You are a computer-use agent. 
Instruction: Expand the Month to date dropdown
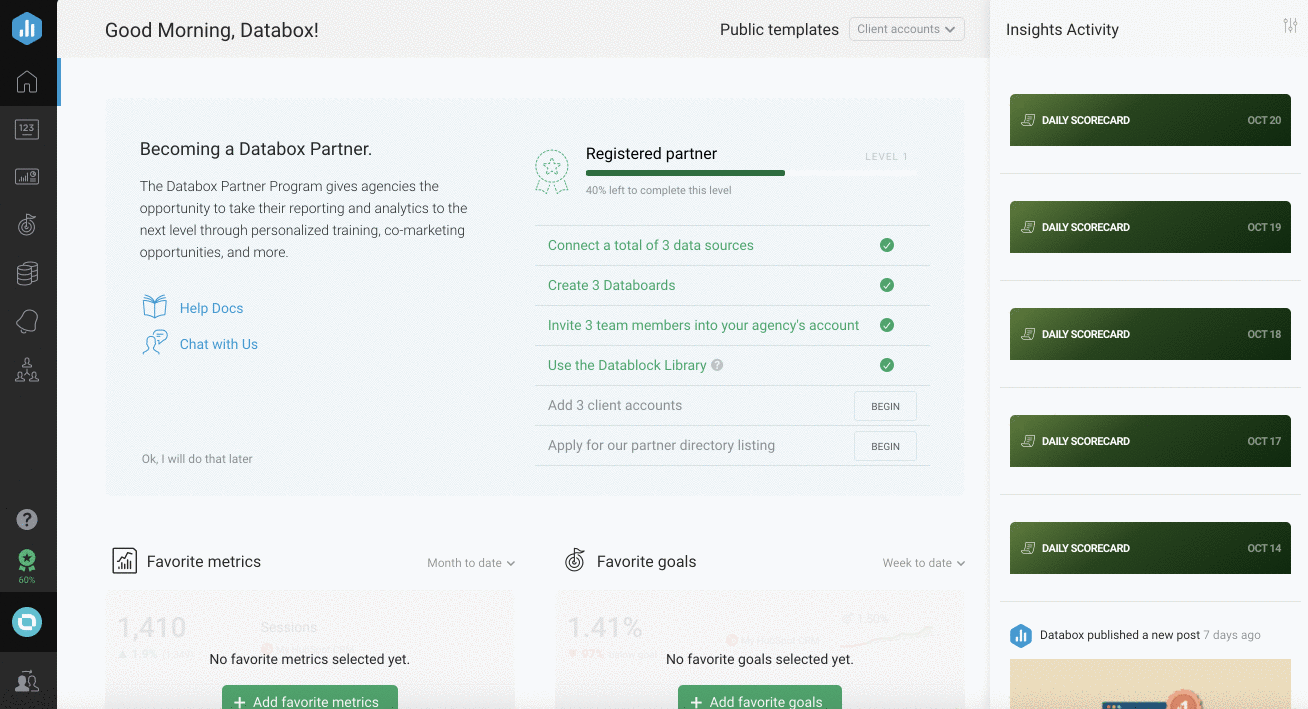coord(471,563)
